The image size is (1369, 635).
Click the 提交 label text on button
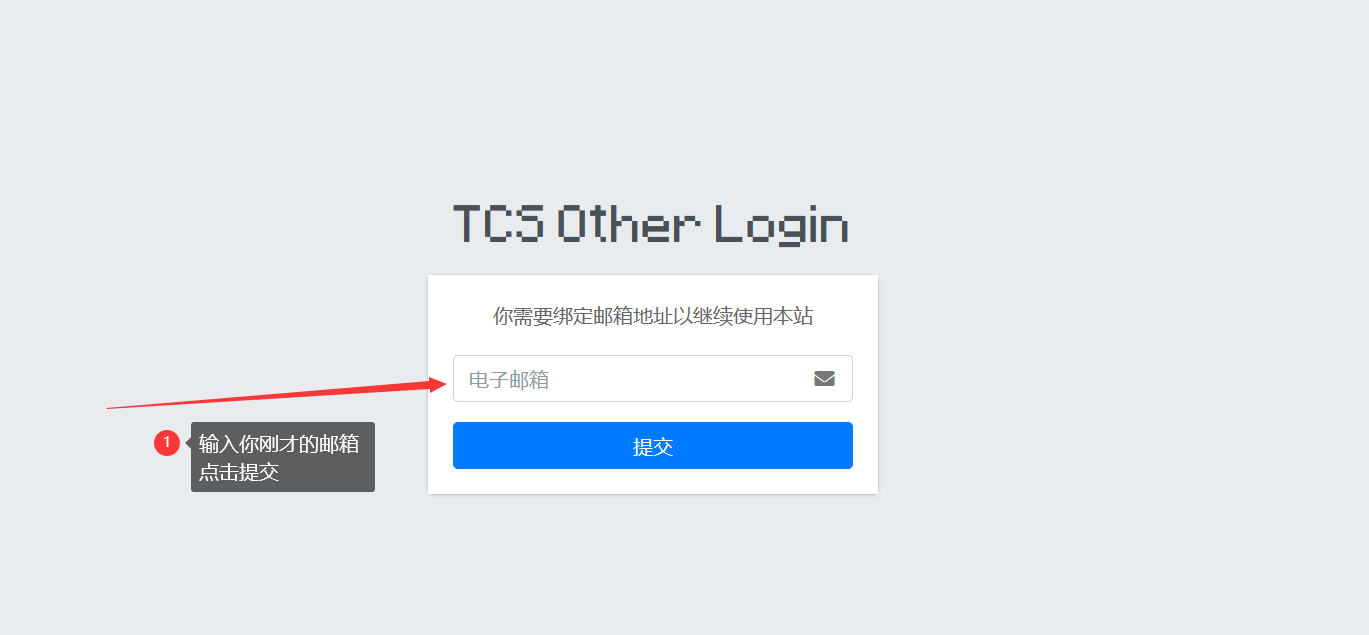point(653,447)
